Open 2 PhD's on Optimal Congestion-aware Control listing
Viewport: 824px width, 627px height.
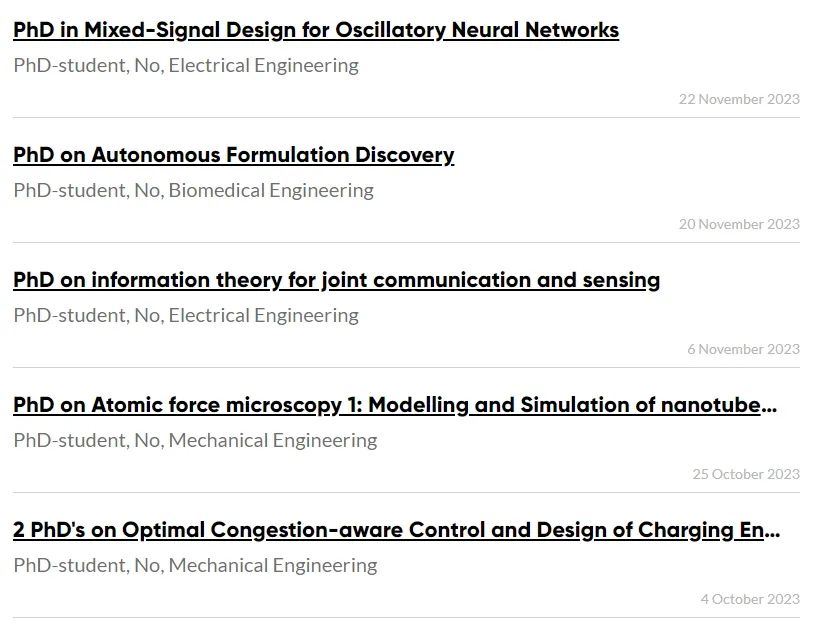396,530
